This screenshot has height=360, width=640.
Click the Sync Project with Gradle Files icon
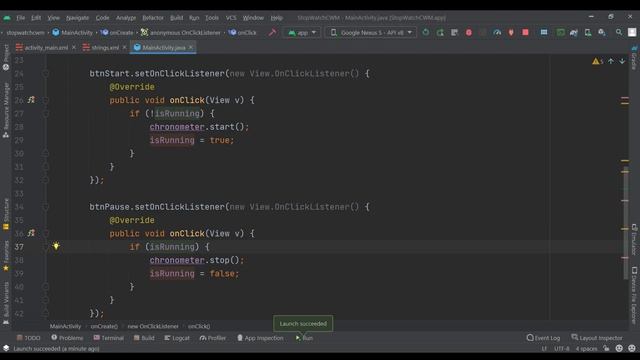574,32
